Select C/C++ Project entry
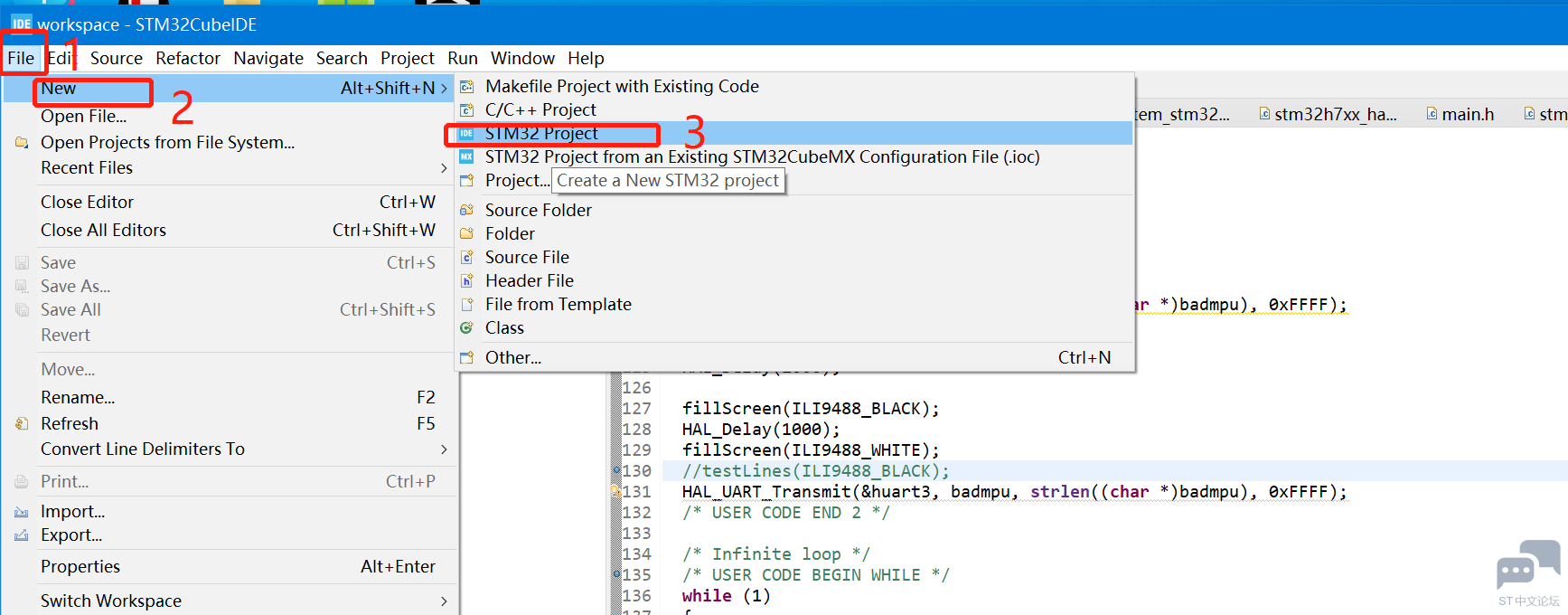1568x615 pixels. coord(794,110)
